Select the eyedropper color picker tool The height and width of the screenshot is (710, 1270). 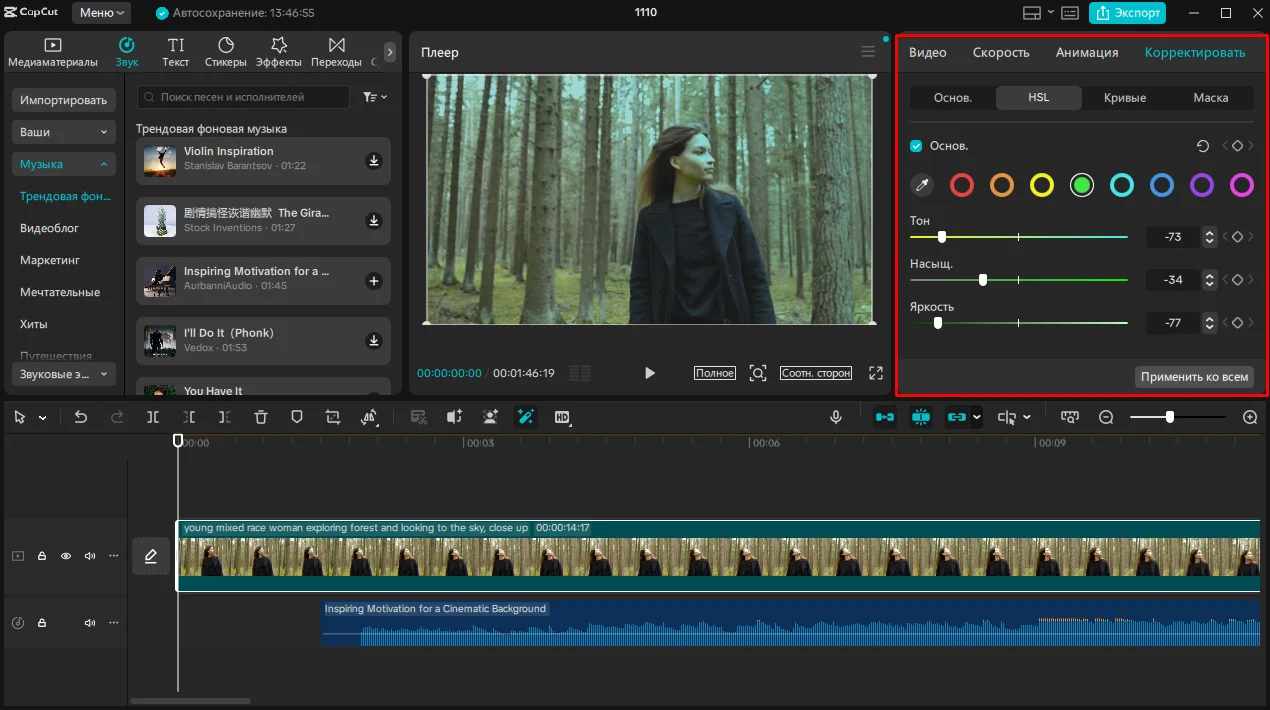tap(922, 185)
